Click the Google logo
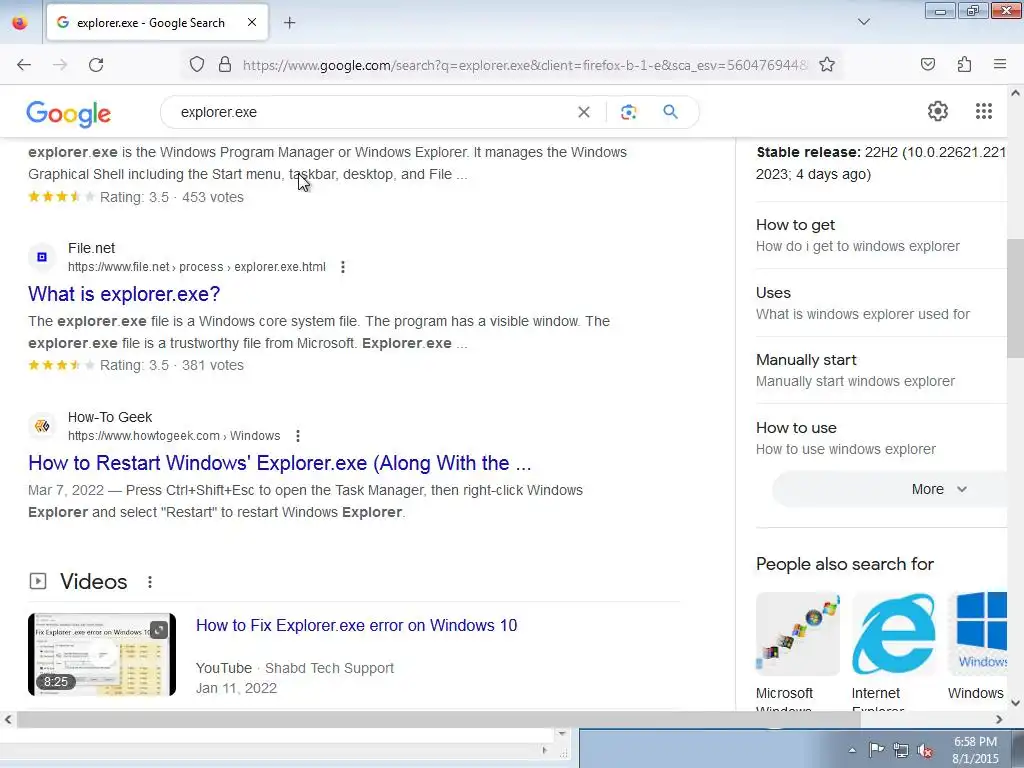 (x=69, y=114)
